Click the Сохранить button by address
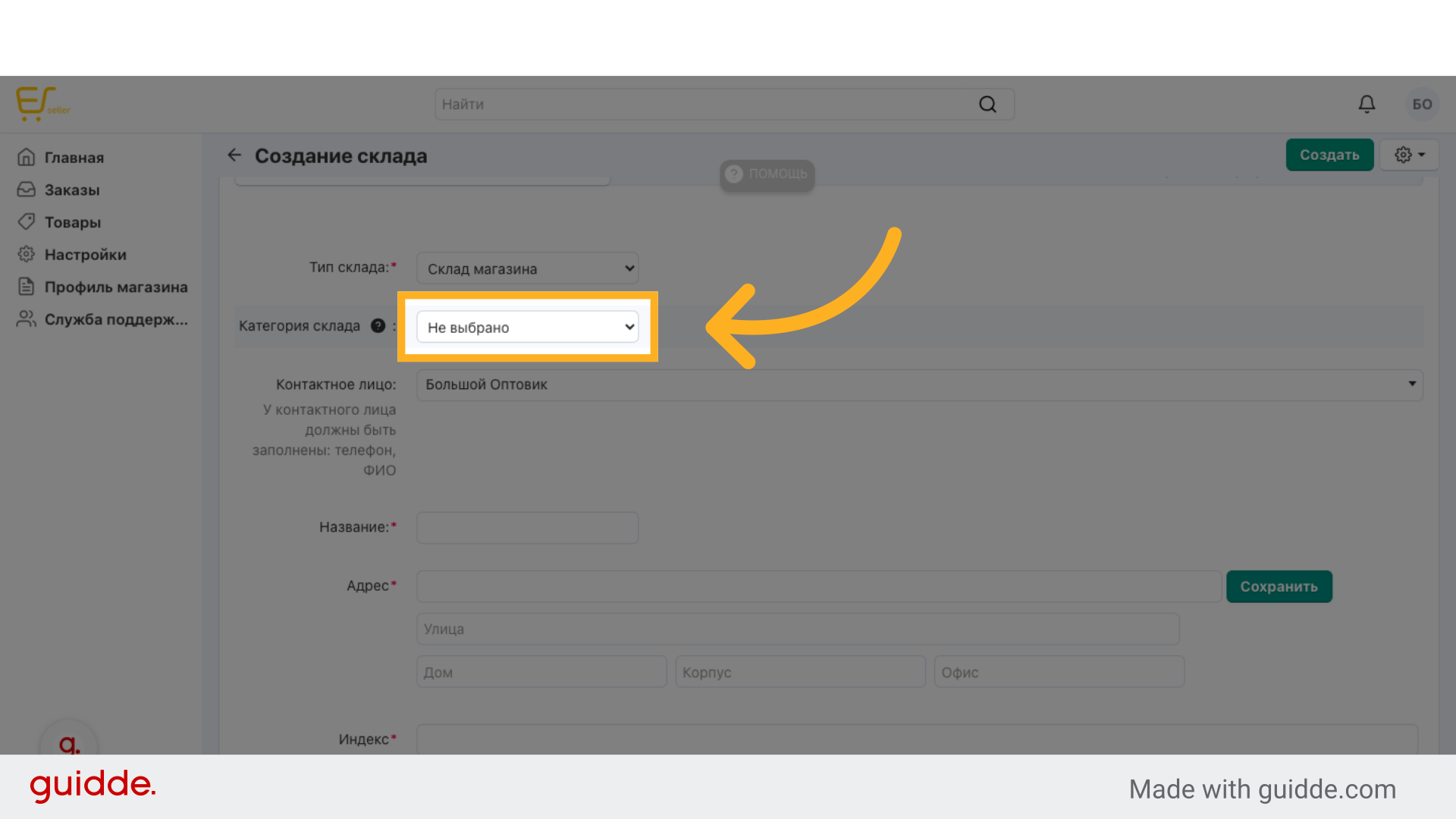This screenshot has height=819, width=1456. coord(1279,587)
